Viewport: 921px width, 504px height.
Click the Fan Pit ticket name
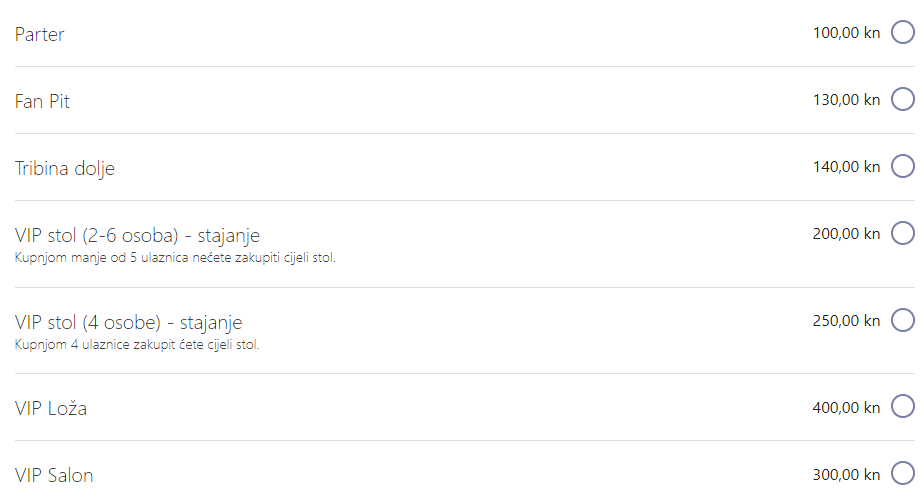pos(43,101)
